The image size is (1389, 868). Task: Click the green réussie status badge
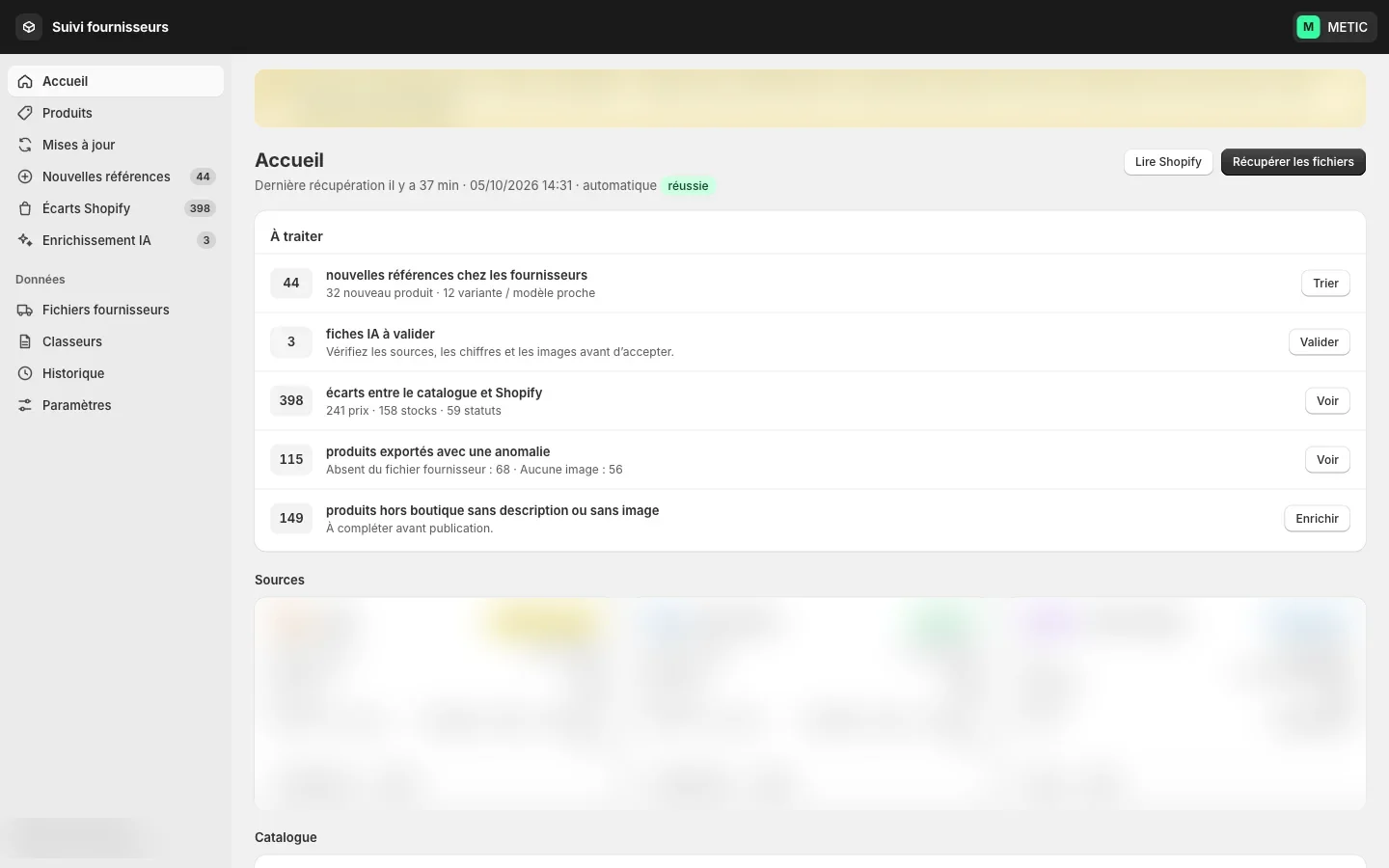pos(688,186)
